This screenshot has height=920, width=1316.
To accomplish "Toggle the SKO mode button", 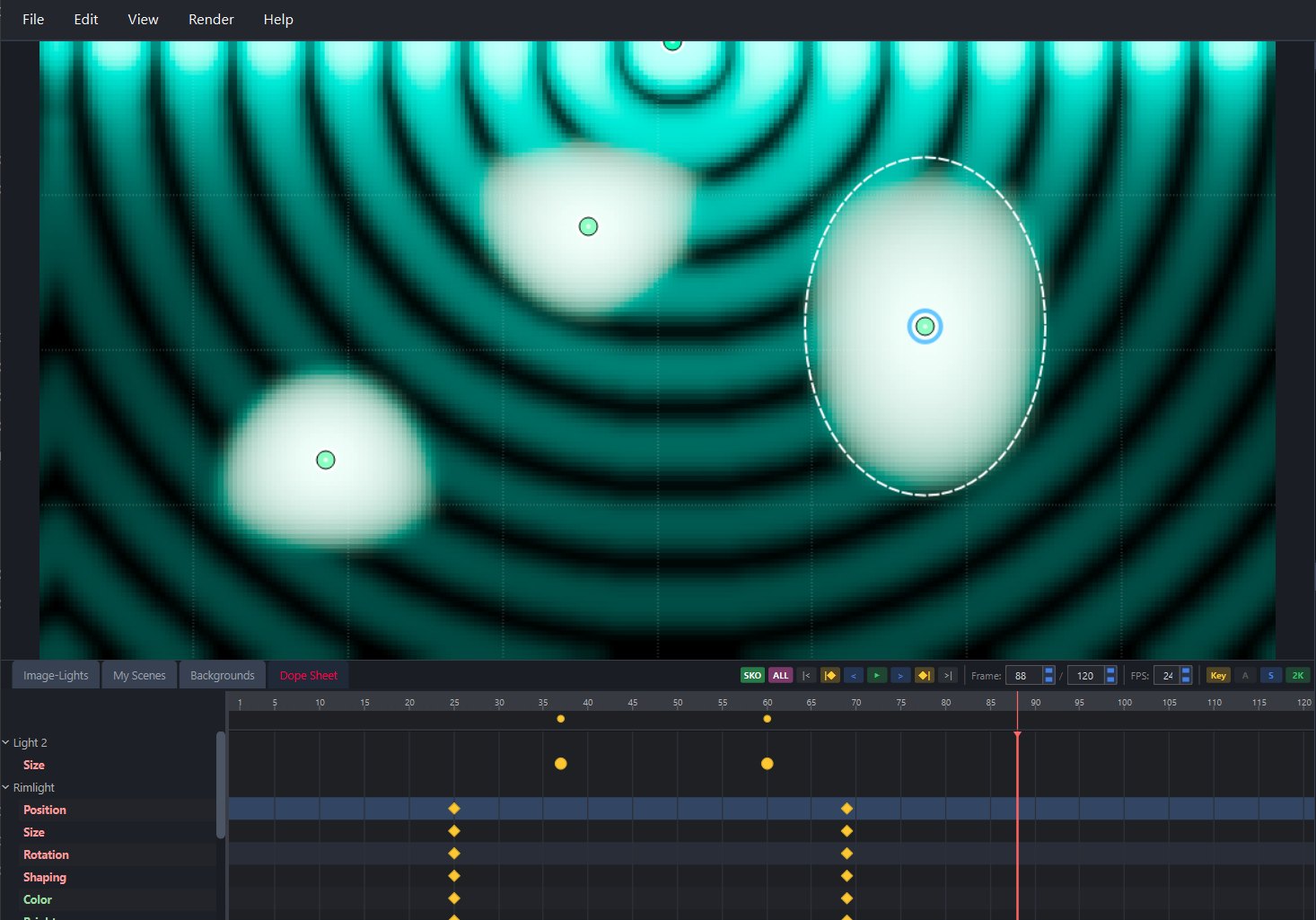I will [x=752, y=675].
